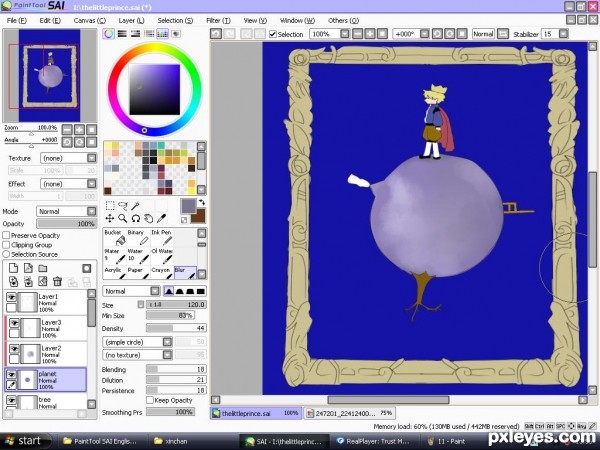Create a new normal layer
Image resolution: width=600 pixels, height=450 pixels.
pyautogui.click(x=13, y=268)
